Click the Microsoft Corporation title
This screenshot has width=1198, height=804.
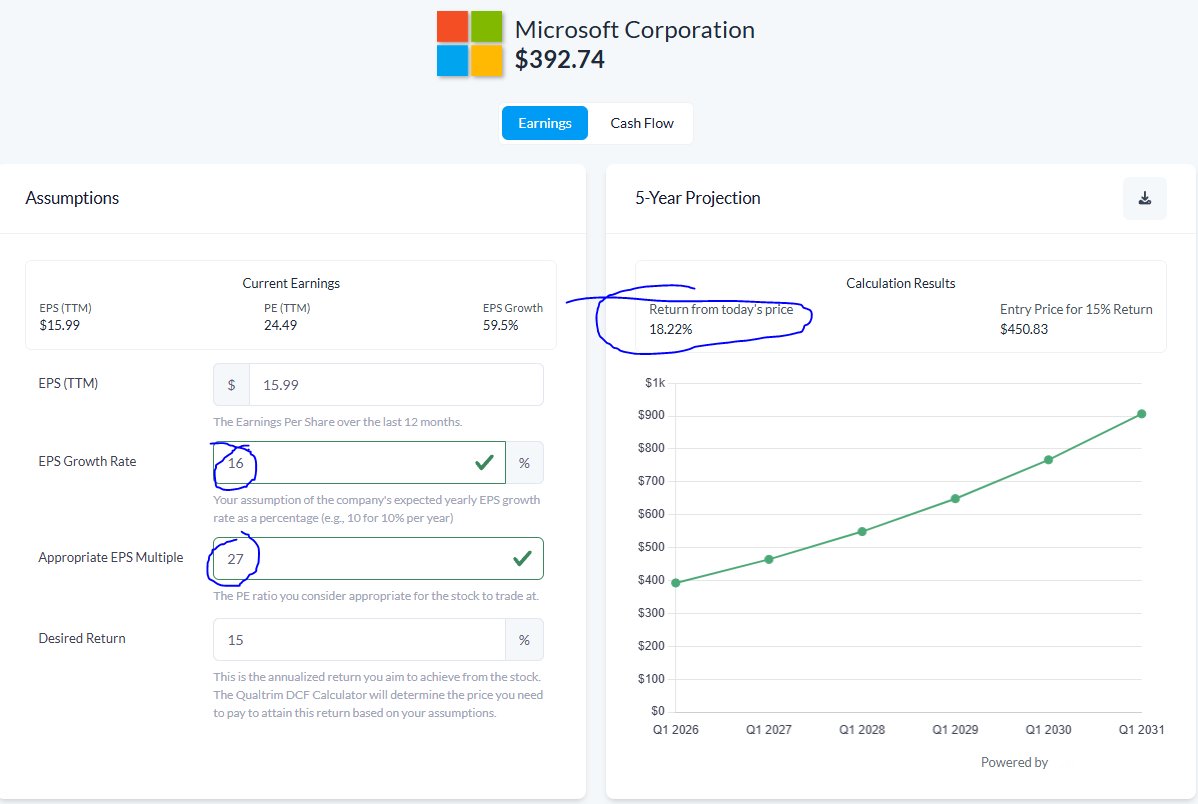click(634, 30)
